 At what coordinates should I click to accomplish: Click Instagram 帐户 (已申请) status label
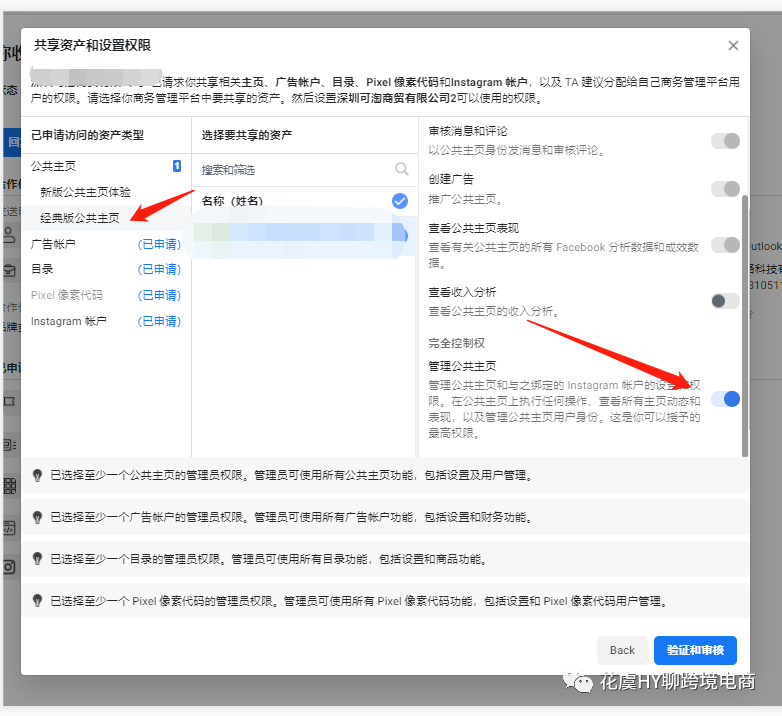point(159,321)
